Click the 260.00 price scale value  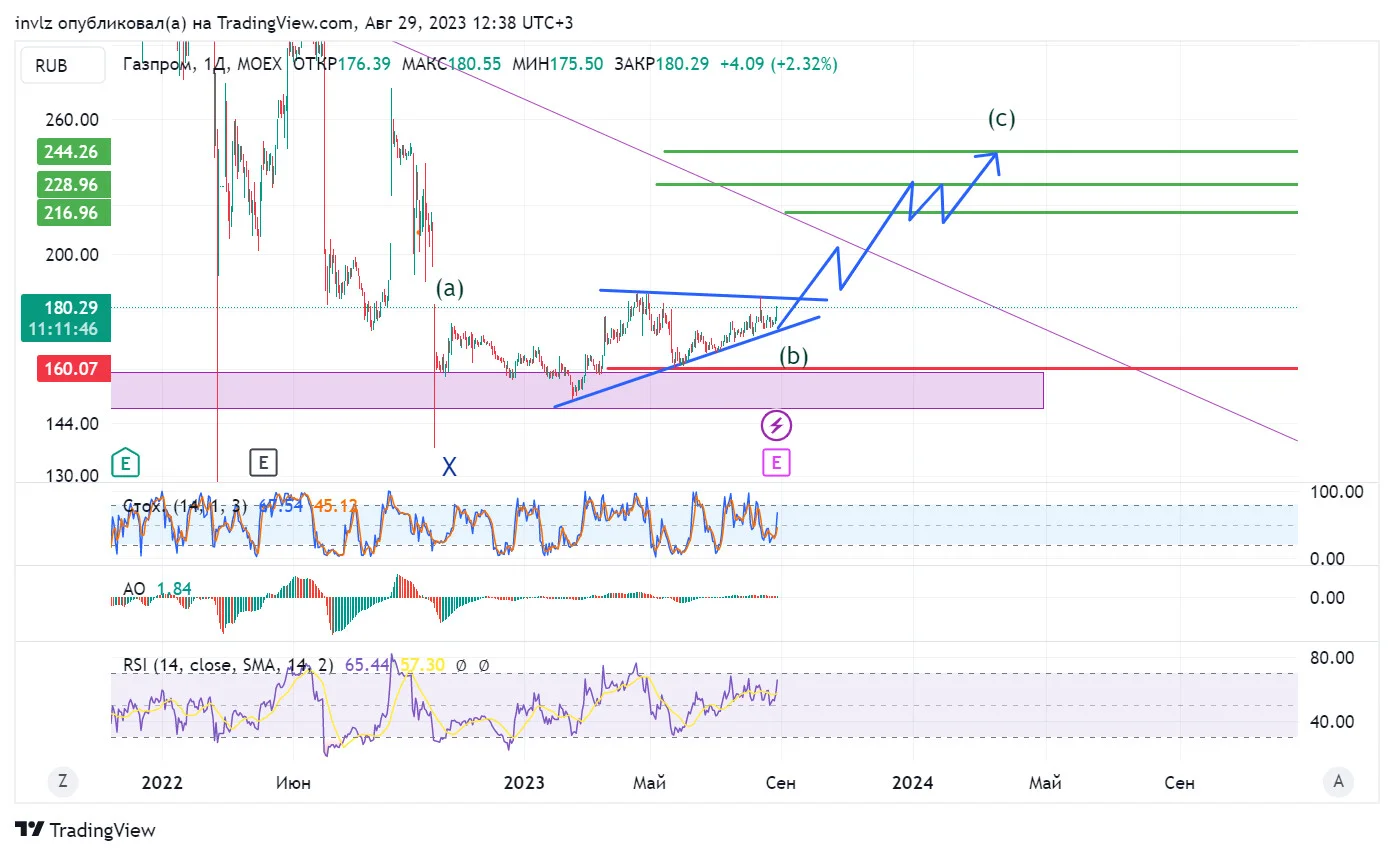[x=72, y=120]
